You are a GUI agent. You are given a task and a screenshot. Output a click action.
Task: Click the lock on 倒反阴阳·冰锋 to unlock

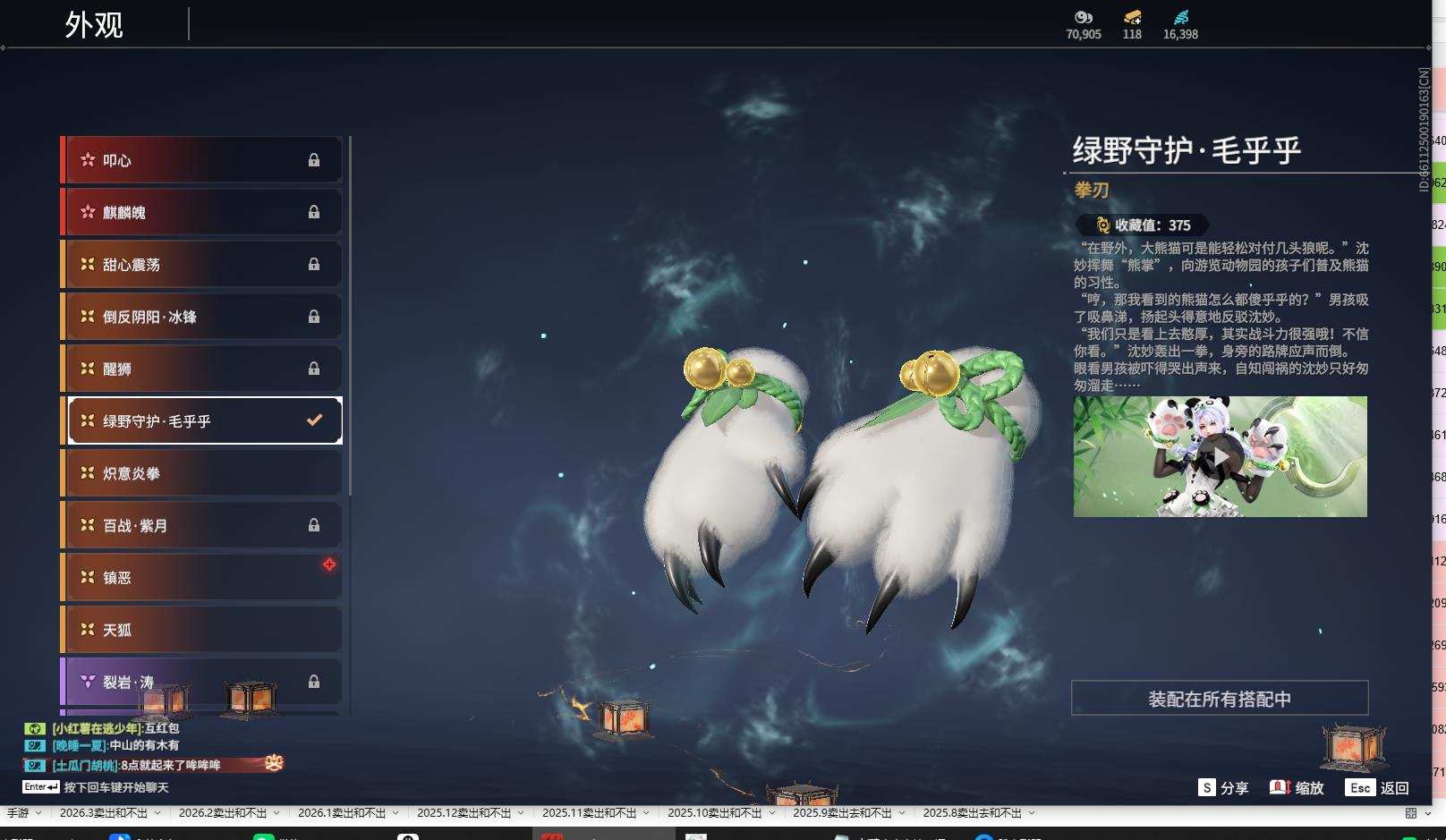point(314,316)
